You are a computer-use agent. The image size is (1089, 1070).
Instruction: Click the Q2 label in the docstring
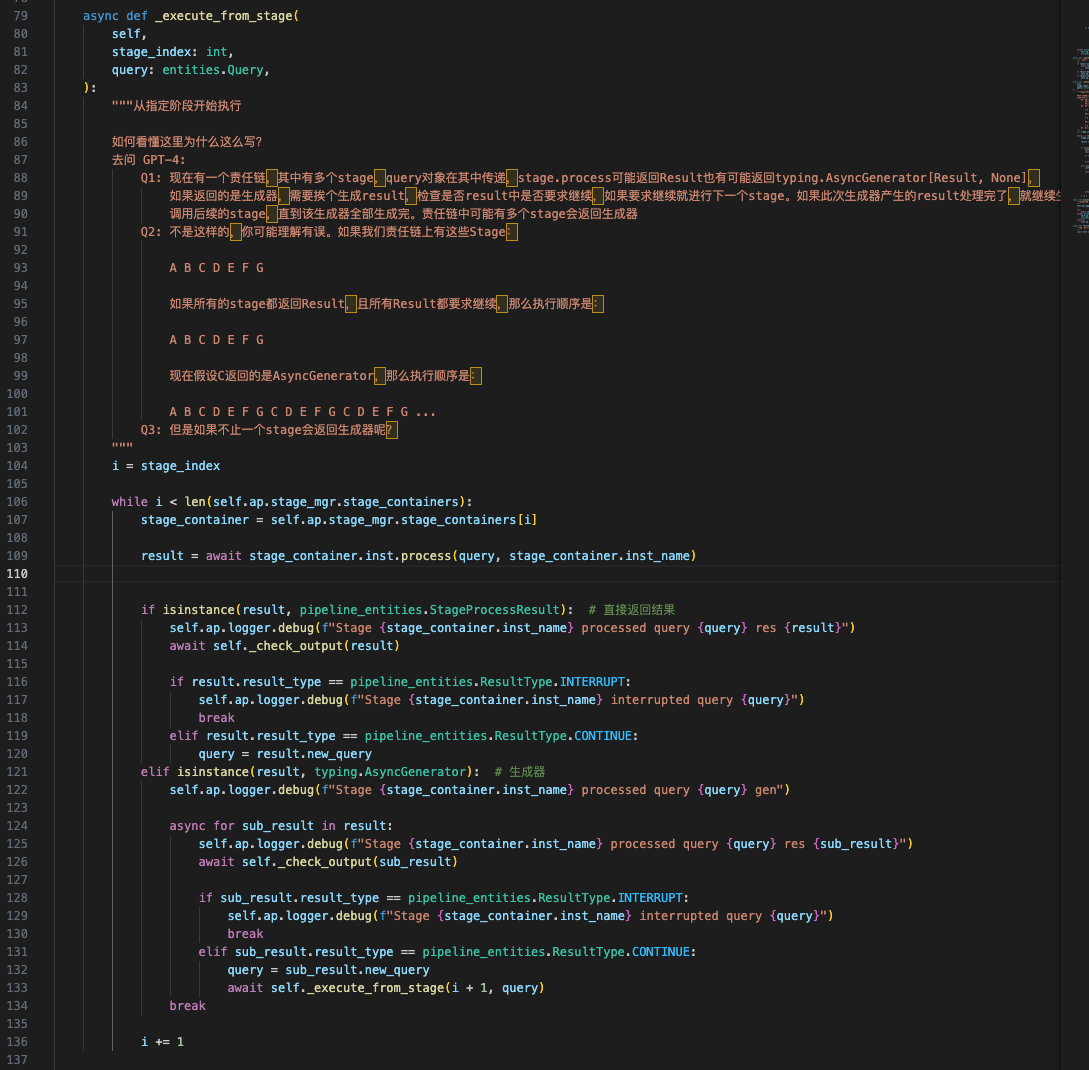151,232
